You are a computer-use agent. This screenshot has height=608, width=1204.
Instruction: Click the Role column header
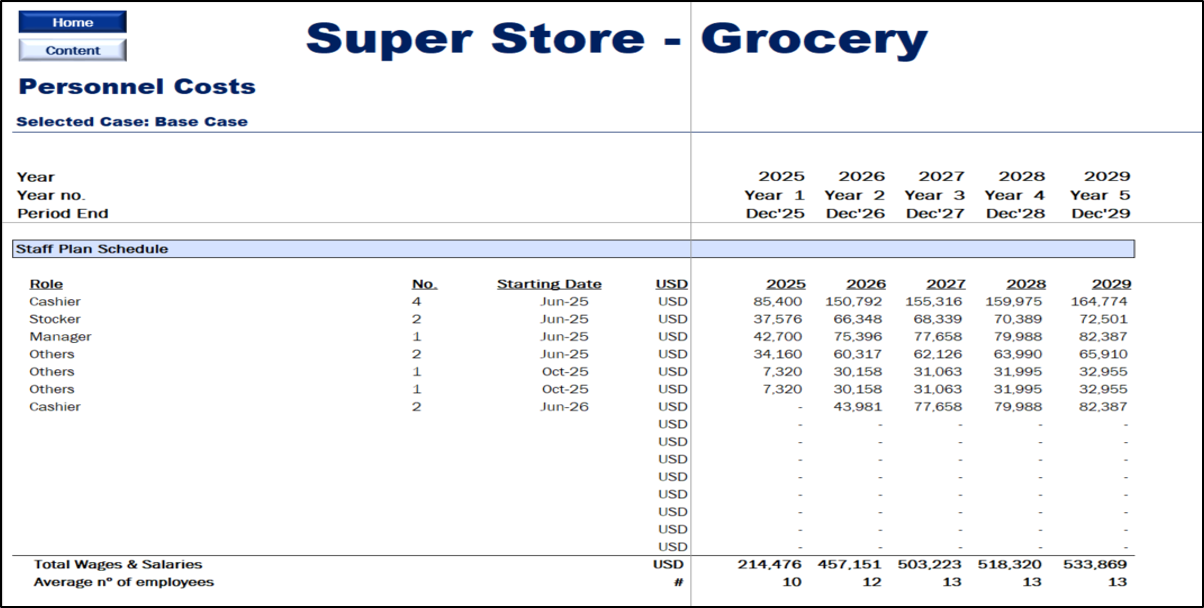(x=46, y=284)
